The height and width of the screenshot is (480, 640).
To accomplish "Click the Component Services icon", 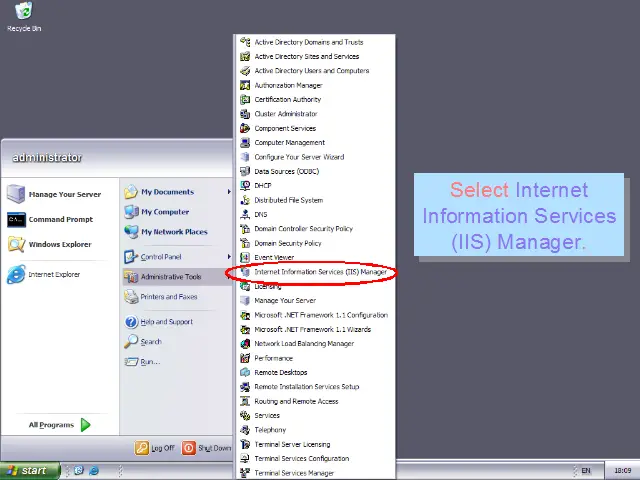I will (245, 128).
